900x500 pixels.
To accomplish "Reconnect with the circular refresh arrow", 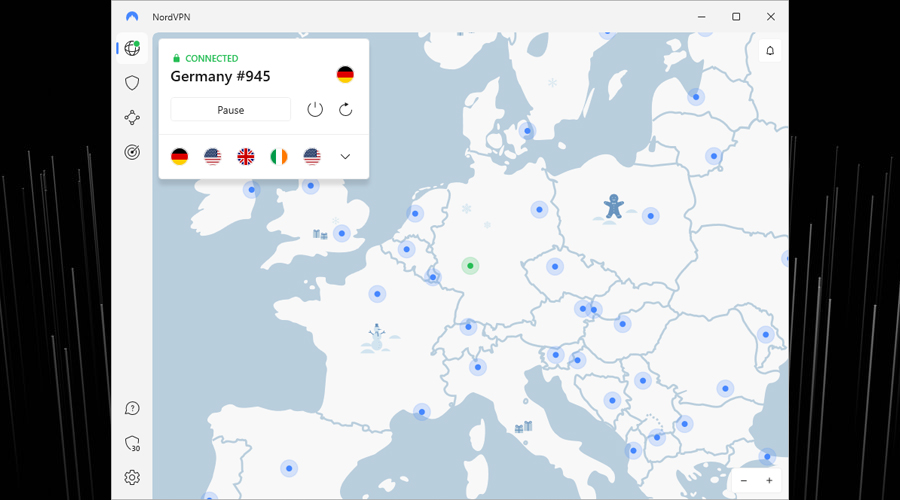I will coord(346,110).
